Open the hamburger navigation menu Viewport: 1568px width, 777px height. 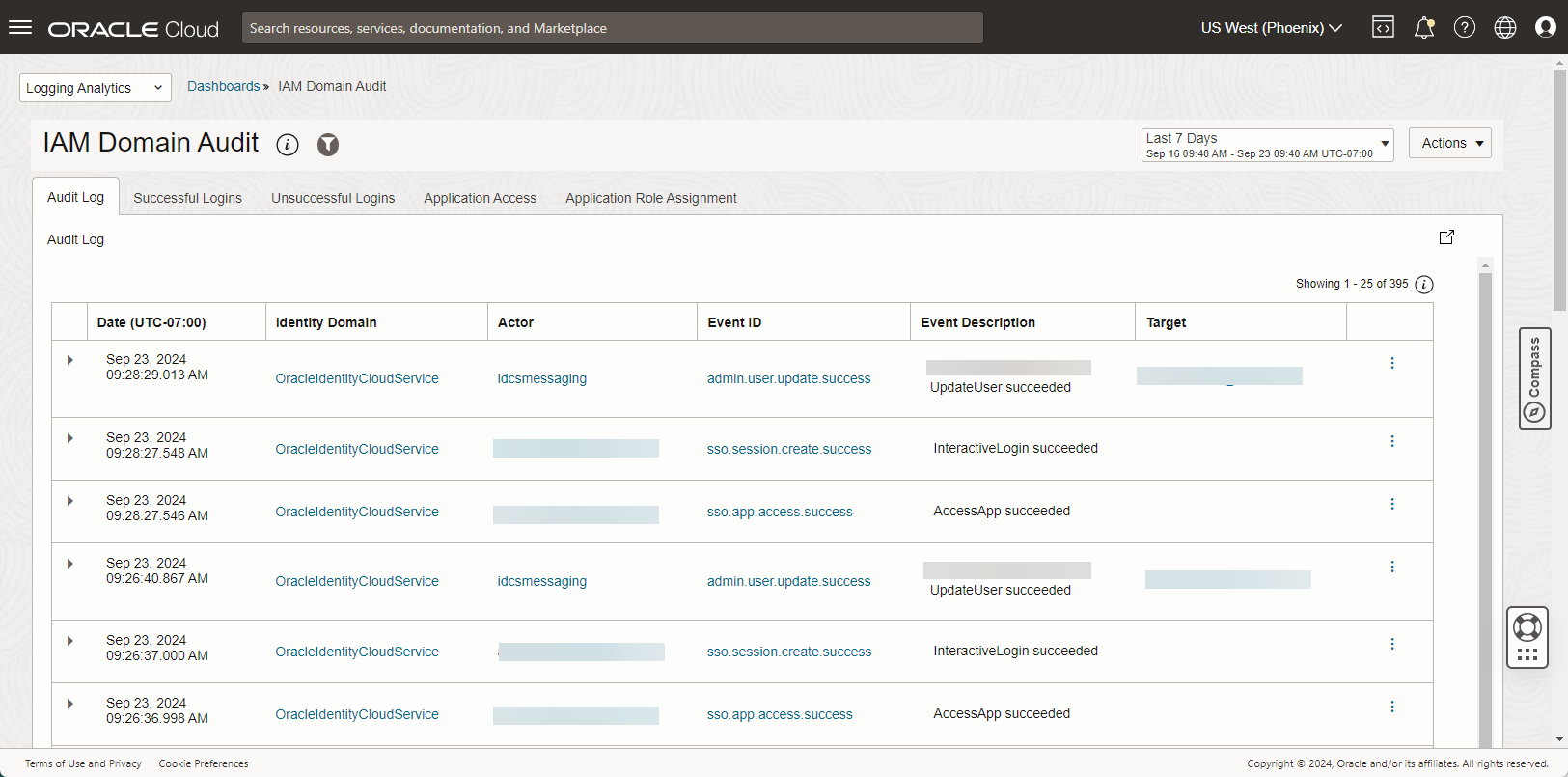click(20, 27)
